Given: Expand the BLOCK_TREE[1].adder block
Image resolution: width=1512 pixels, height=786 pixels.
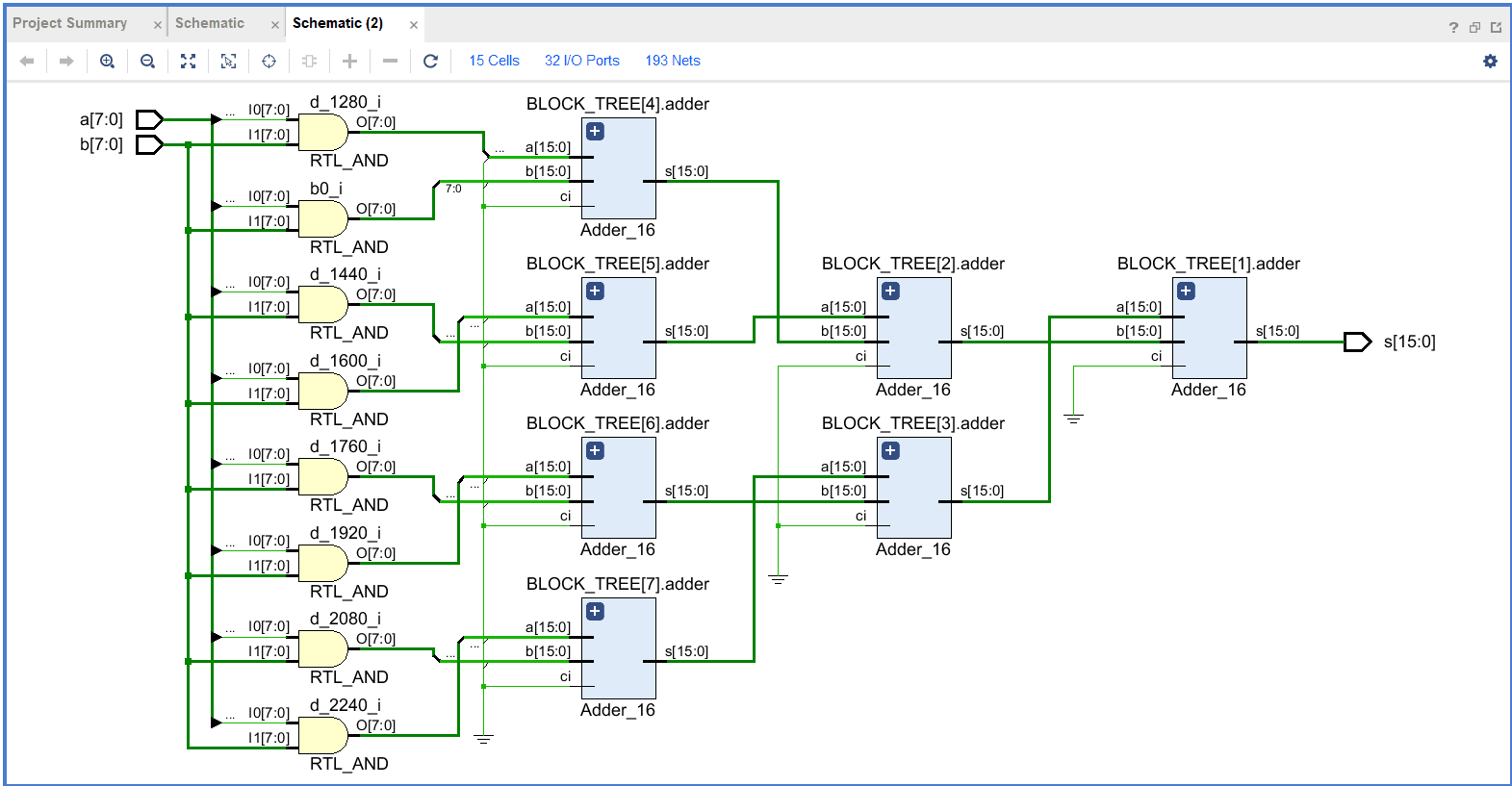Looking at the screenshot, I should click(1187, 292).
